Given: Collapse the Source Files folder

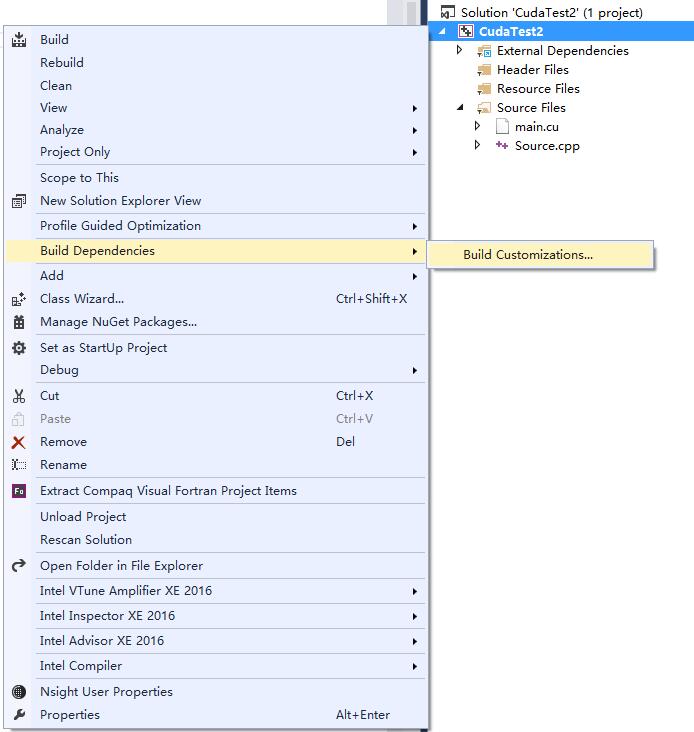Looking at the screenshot, I should [x=460, y=107].
